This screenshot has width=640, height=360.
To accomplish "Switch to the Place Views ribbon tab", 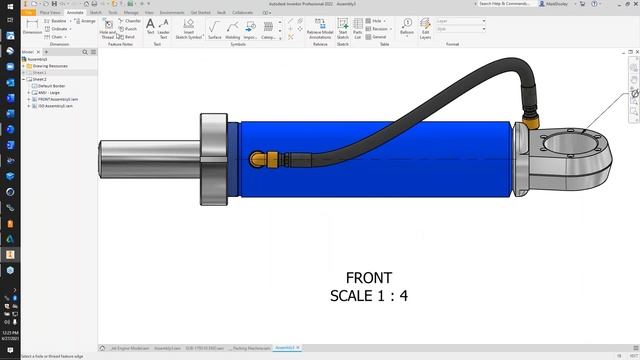I will click(50, 13).
